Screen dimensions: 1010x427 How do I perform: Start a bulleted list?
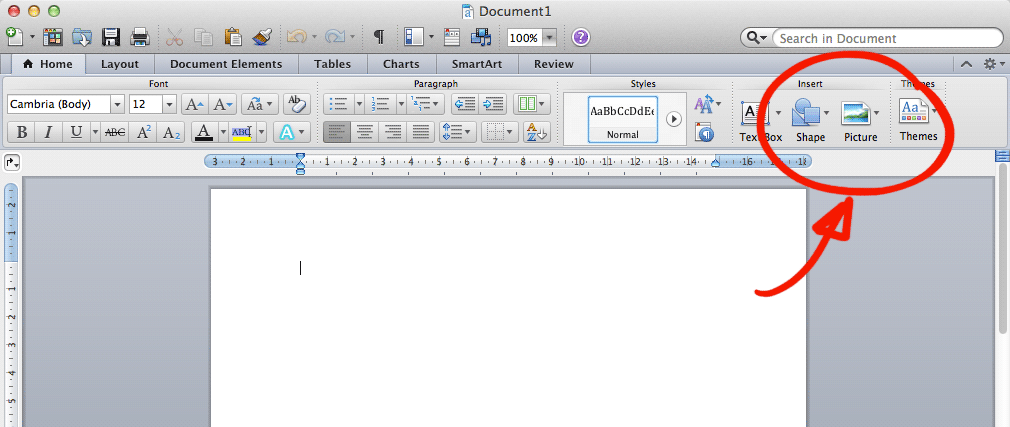click(339, 104)
